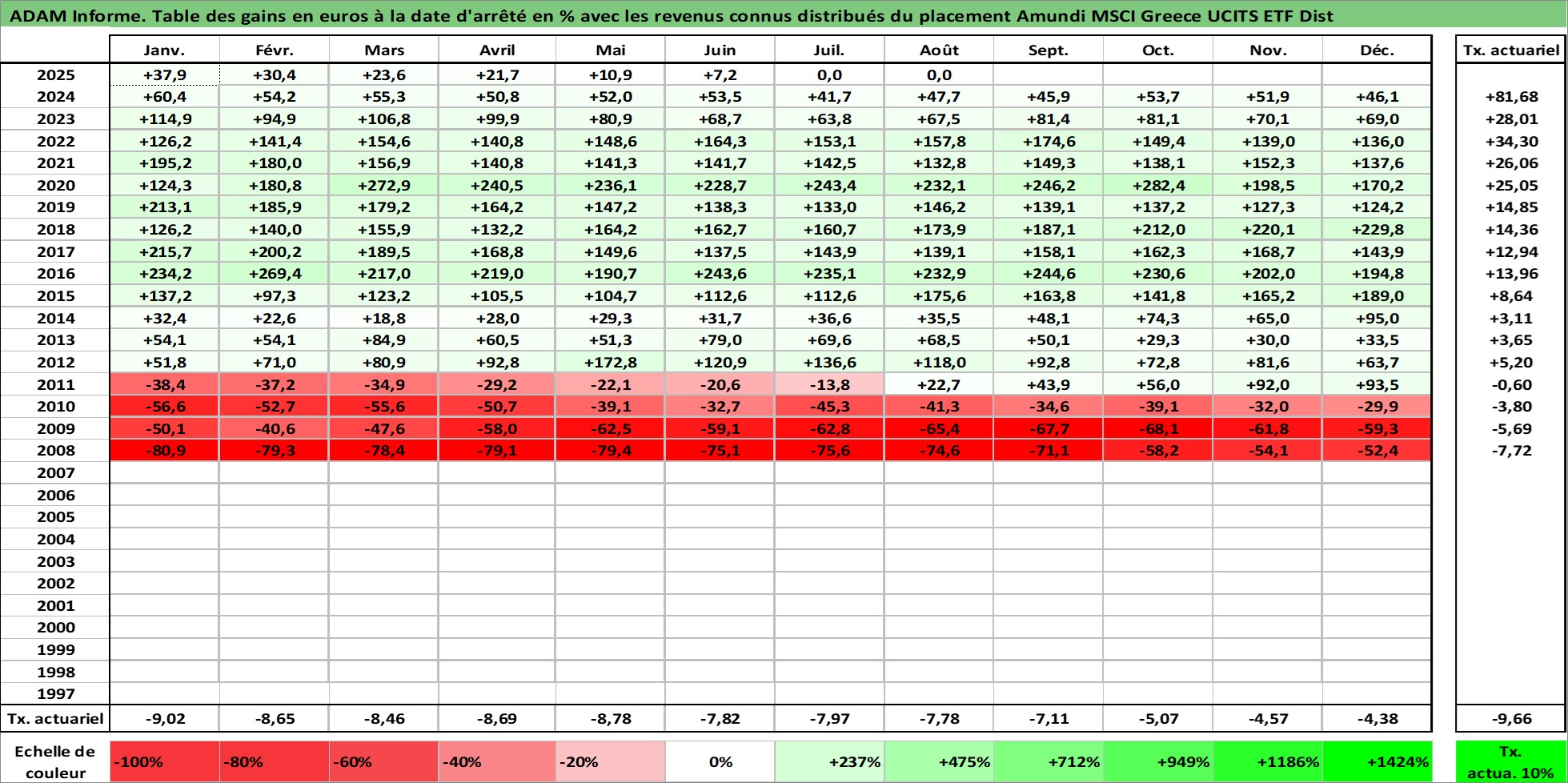Click the 1997 row label
The image size is (1568, 783).
tap(55, 694)
